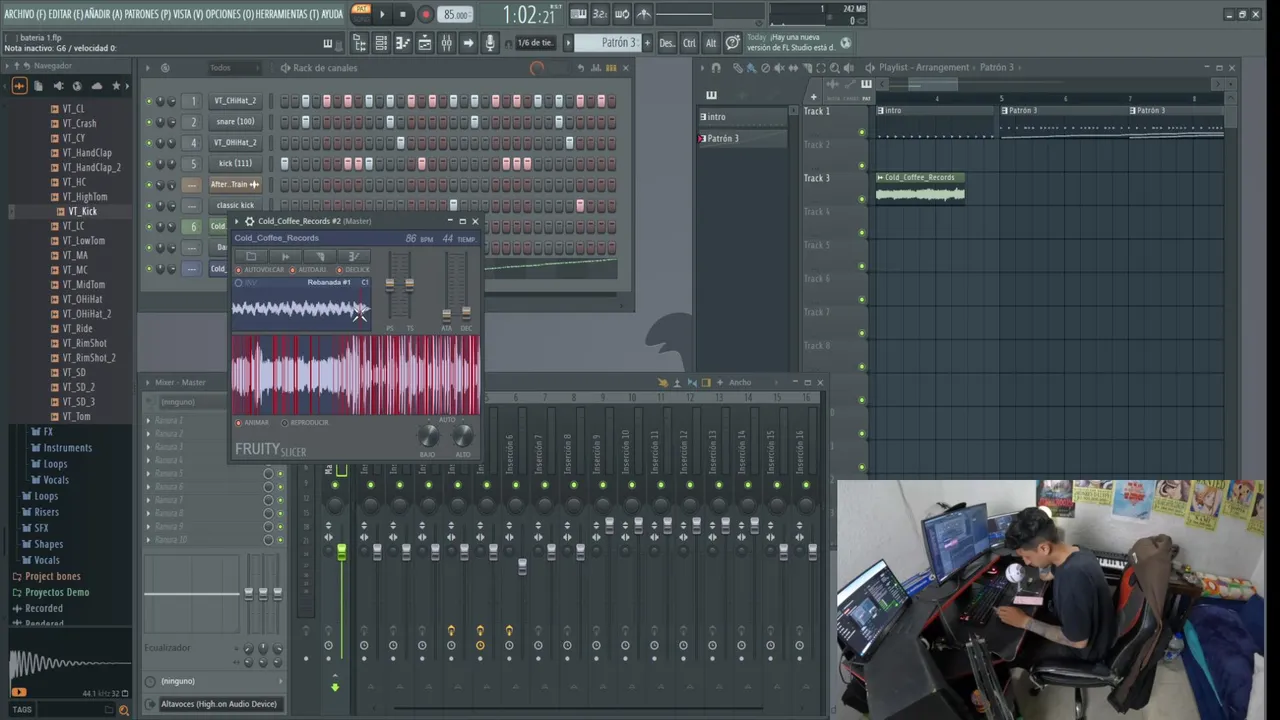This screenshot has height=720, width=1280.
Task: Toggle the PAT/SONG mode switch
Action: [361, 14]
